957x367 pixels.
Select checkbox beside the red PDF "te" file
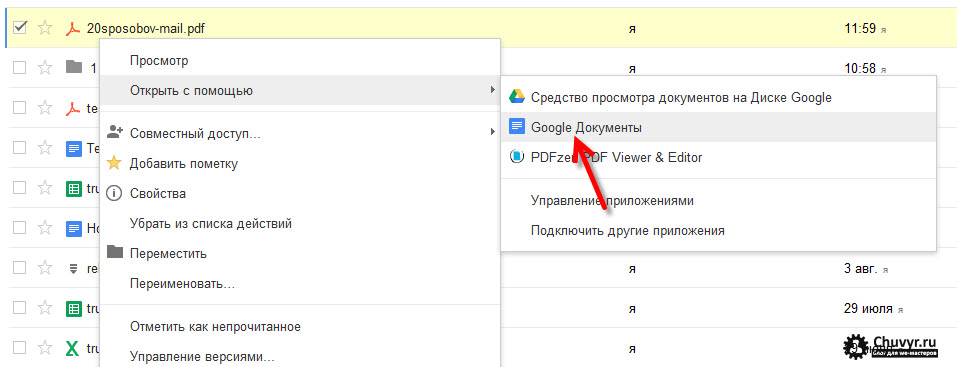[20, 108]
